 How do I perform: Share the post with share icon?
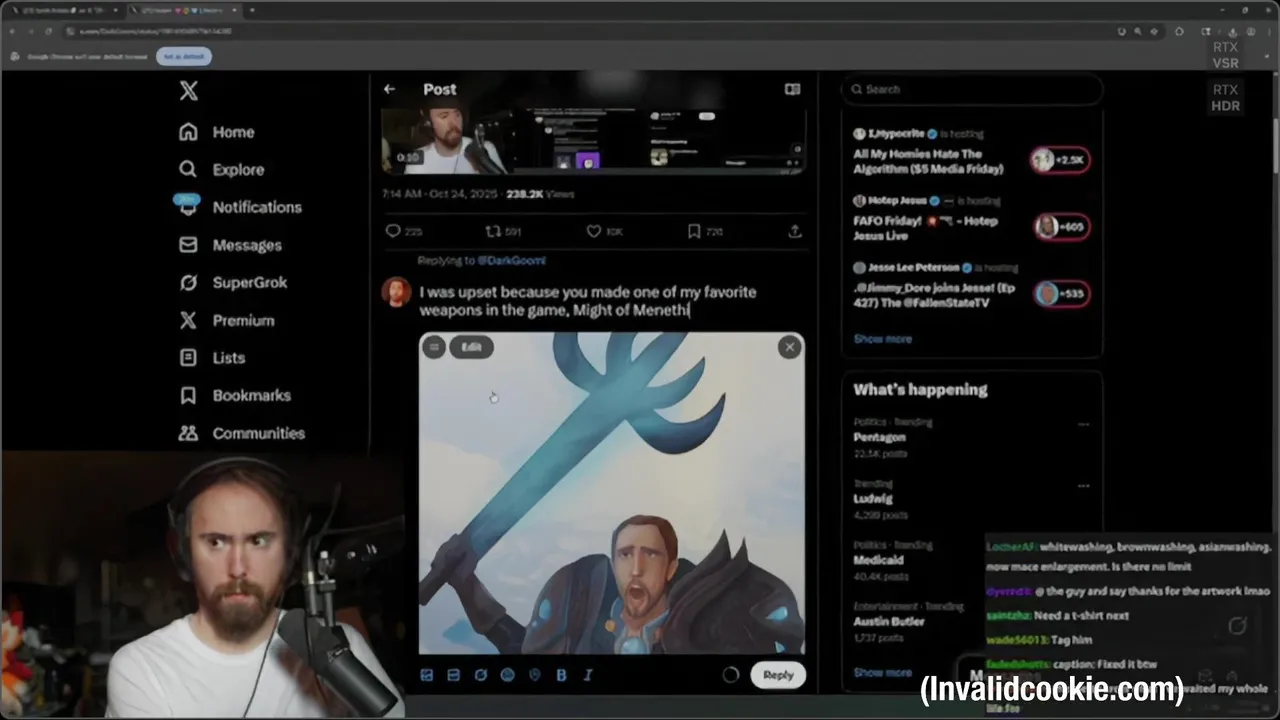[795, 231]
